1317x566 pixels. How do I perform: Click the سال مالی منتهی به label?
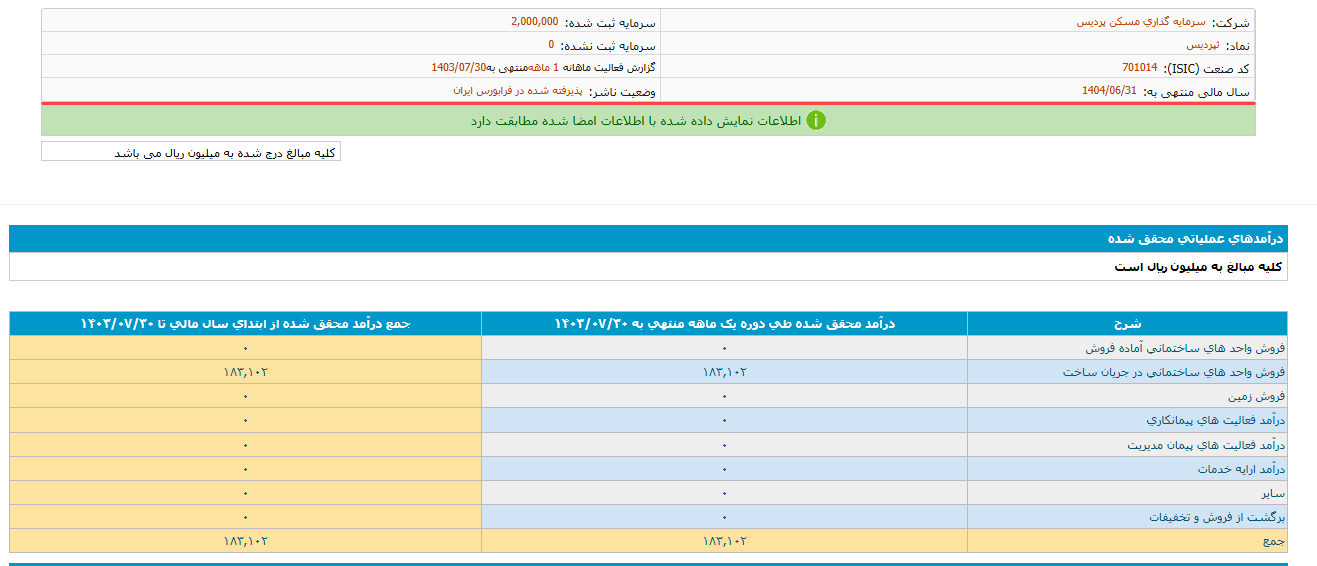[1197, 91]
